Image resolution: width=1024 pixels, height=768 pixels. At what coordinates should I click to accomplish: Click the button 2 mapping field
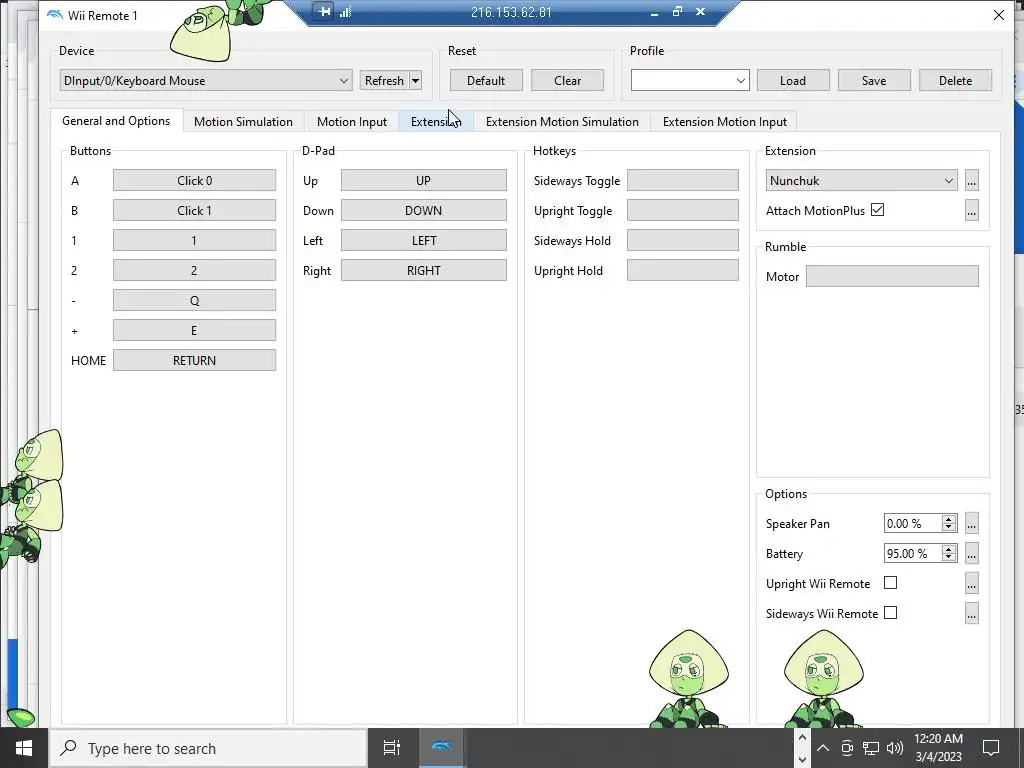point(194,271)
